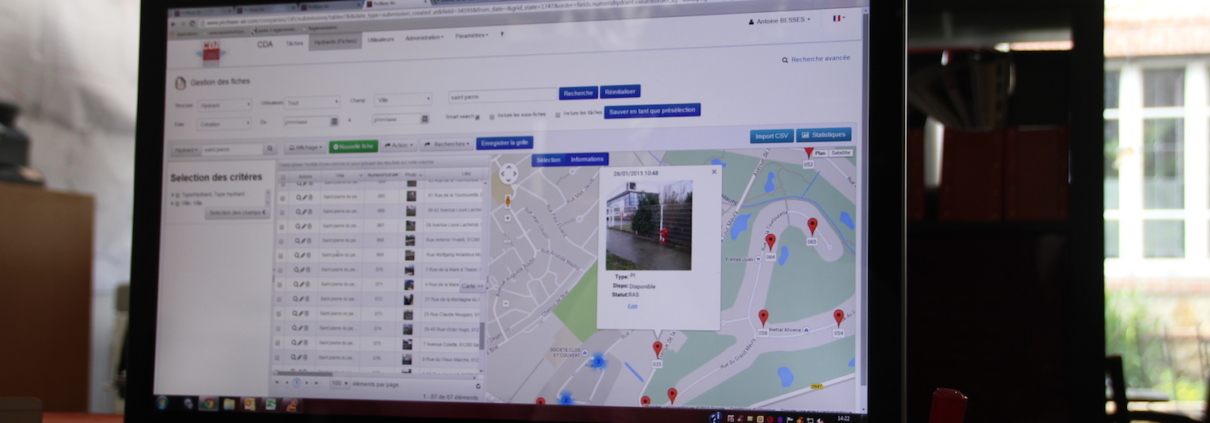Viewport: 1210px width, 423px height.
Task: Toggle the Smart search checkbox
Action: click(478, 117)
